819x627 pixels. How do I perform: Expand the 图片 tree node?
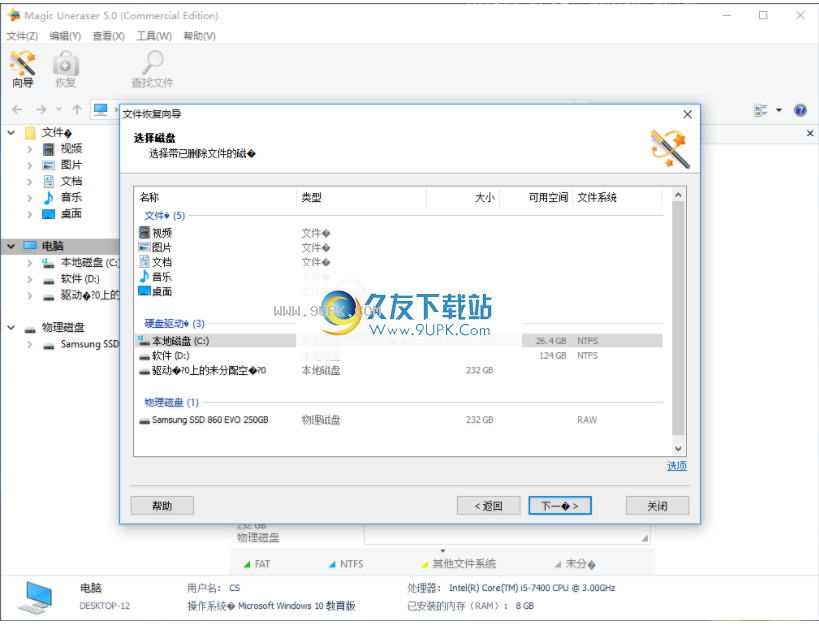click(30, 166)
